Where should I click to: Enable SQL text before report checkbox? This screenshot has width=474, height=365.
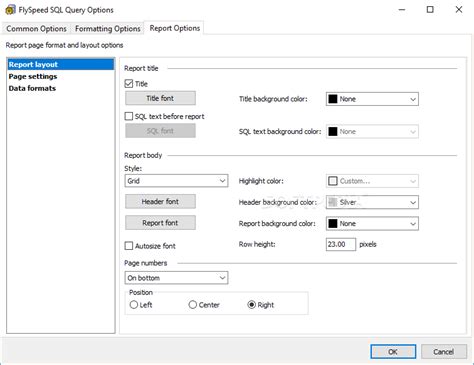(129, 116)
